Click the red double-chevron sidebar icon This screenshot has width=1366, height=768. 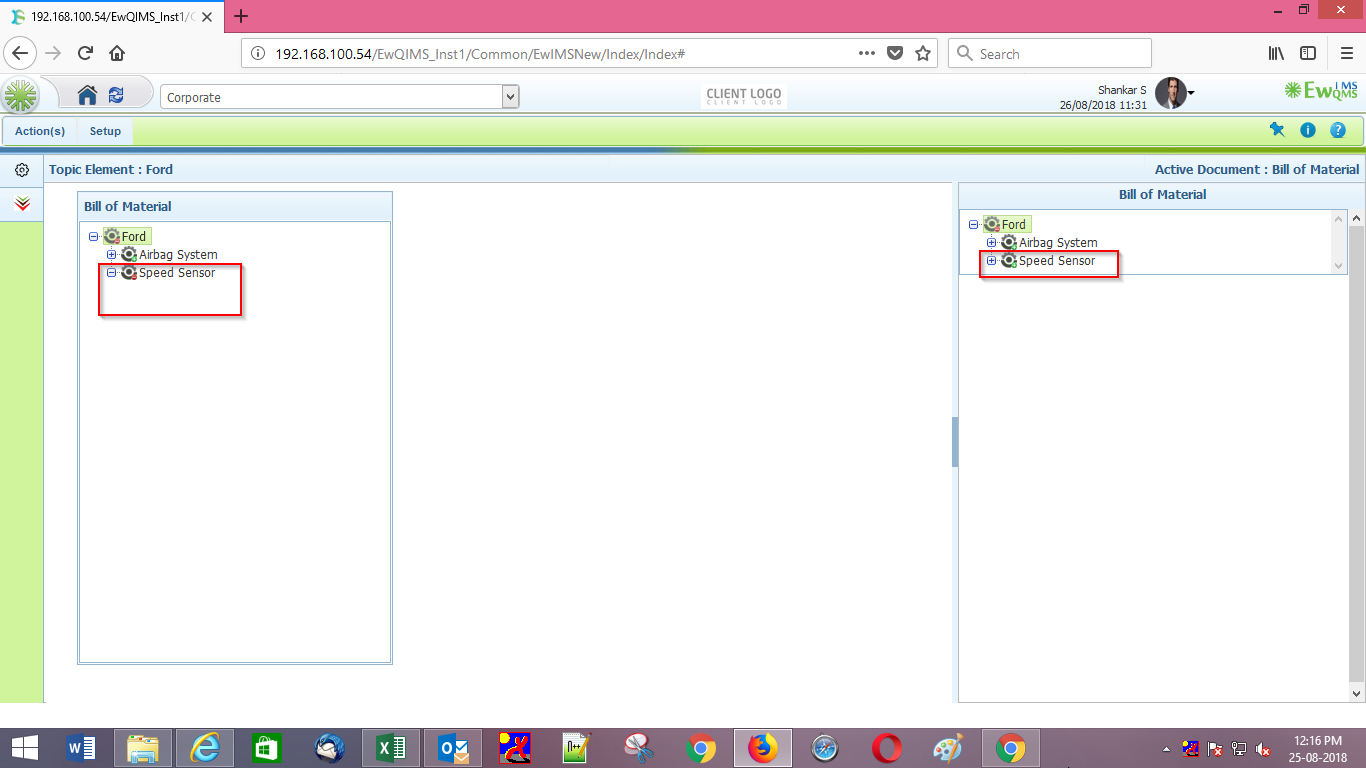click(x=22, y=204)
